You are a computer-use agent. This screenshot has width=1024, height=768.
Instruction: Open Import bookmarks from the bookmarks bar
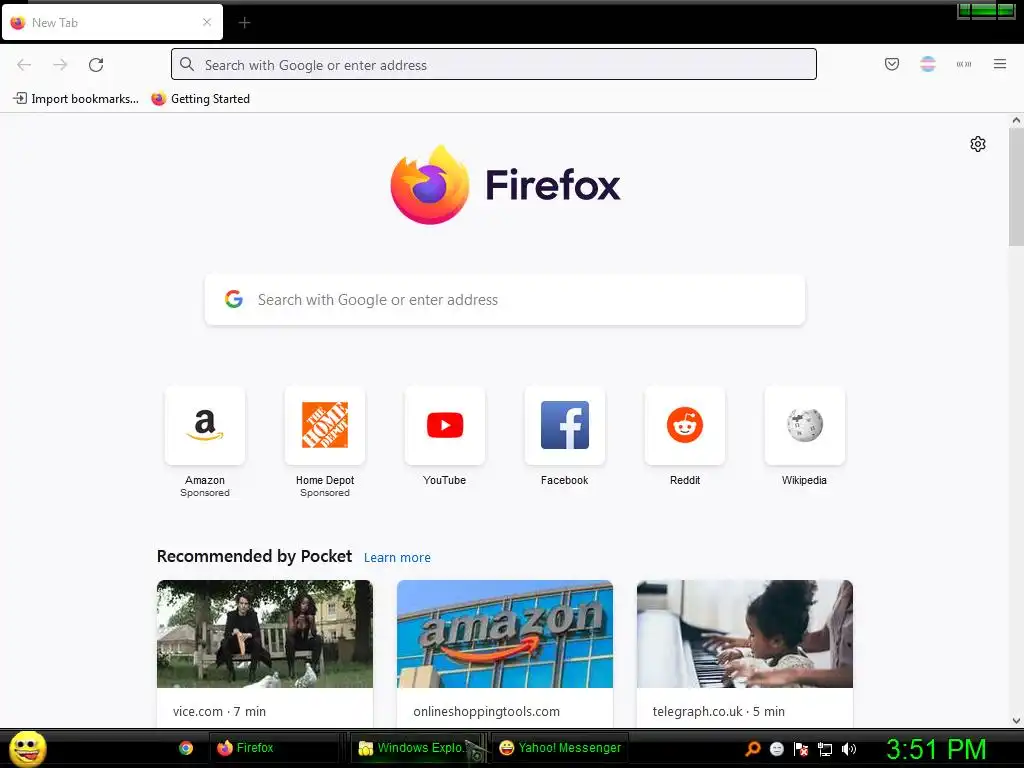coord(76,99)
